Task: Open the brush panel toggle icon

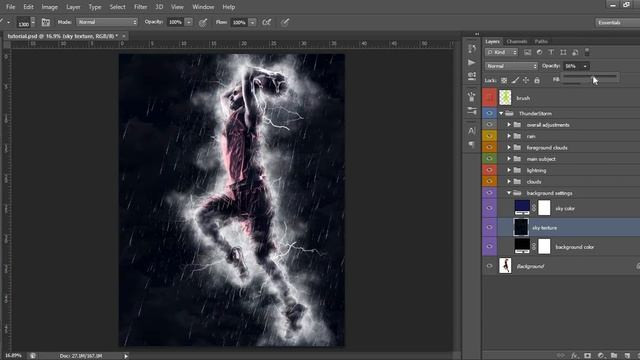Action: click(x=46, y=22)
